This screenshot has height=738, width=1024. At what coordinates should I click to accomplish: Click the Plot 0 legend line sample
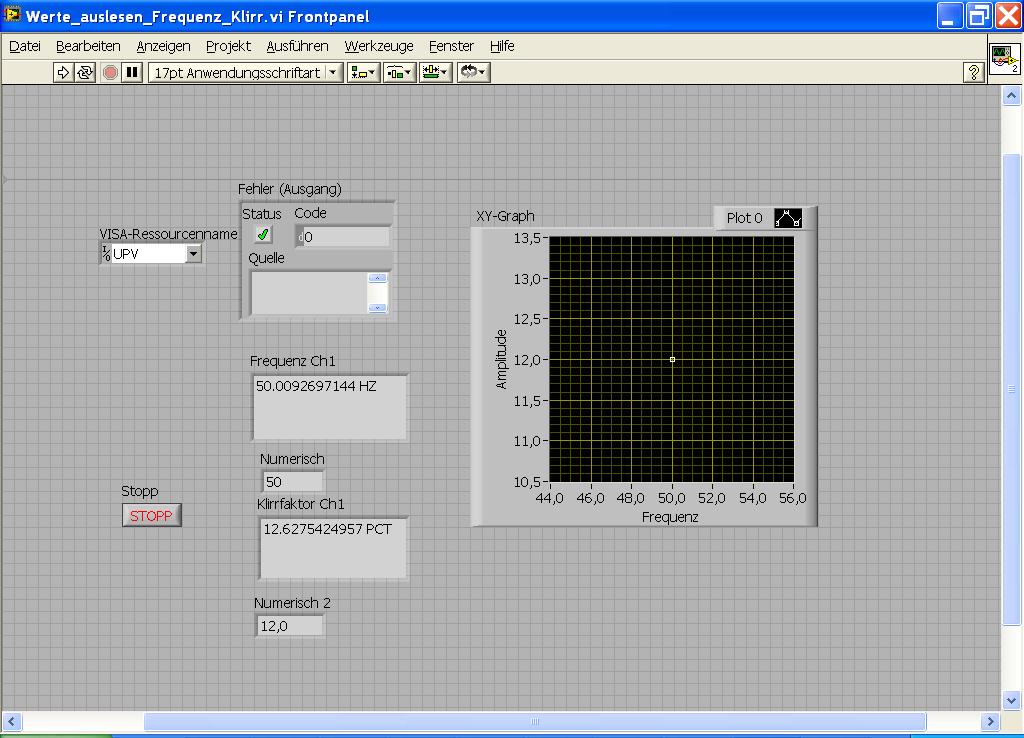click(x=788, y=218)
